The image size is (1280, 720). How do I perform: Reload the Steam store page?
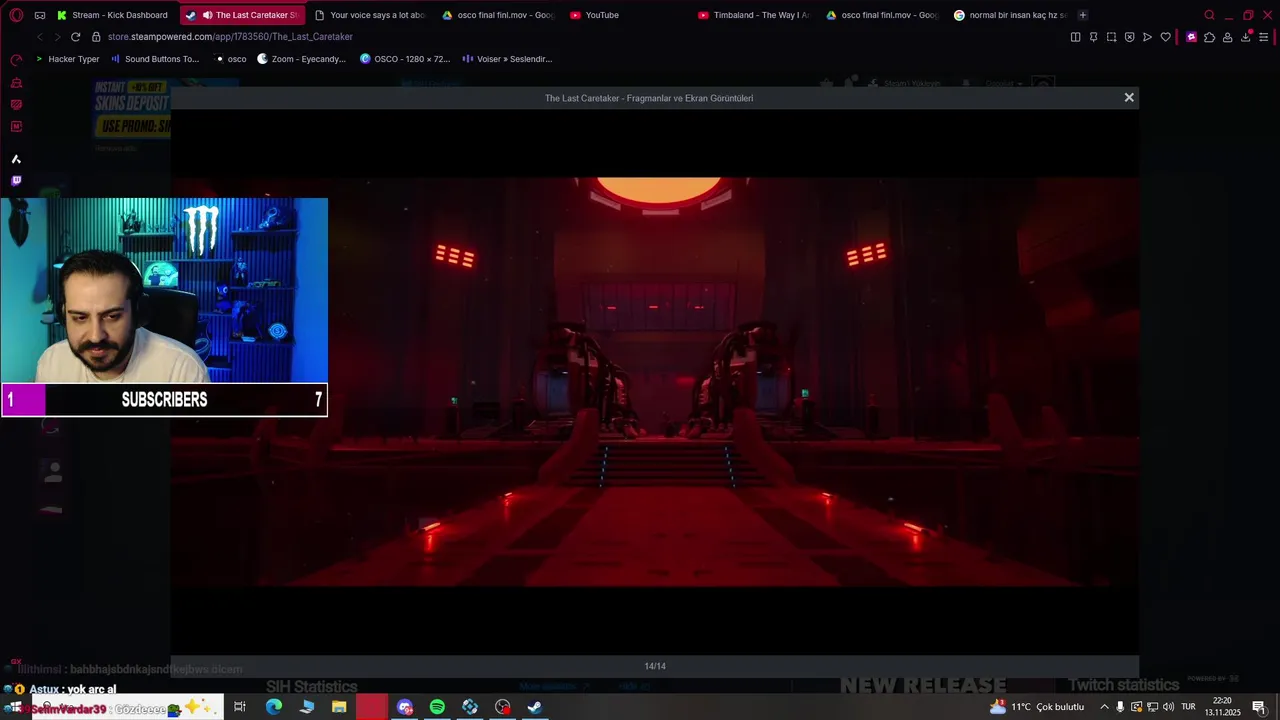[75, 37]
